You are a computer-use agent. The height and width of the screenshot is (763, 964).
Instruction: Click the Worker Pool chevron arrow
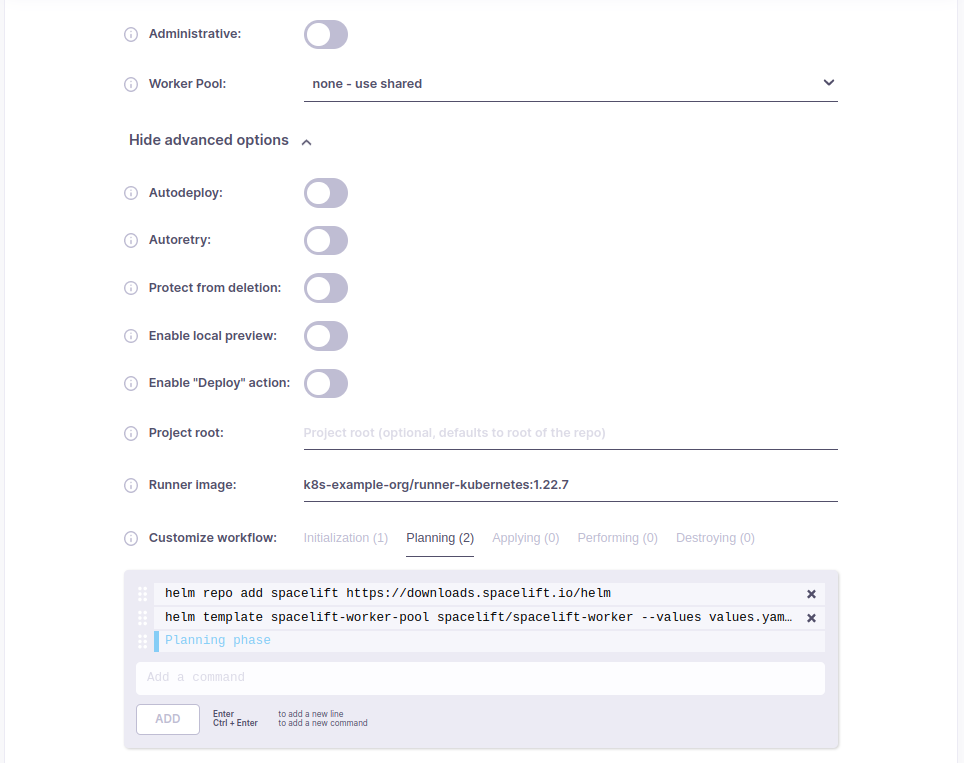click(828, 83)
